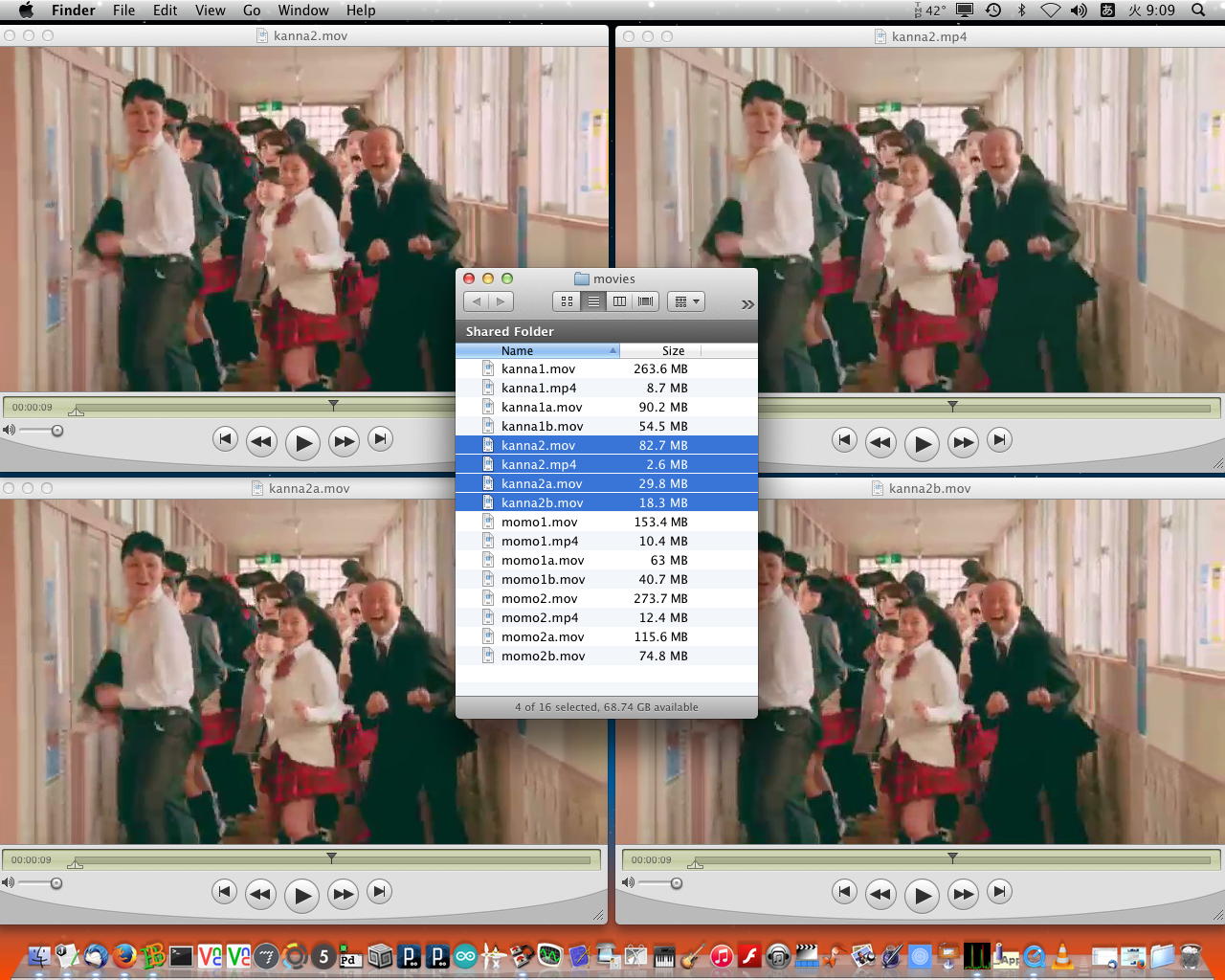Launch VLC from the Dock

(1063, 955)
